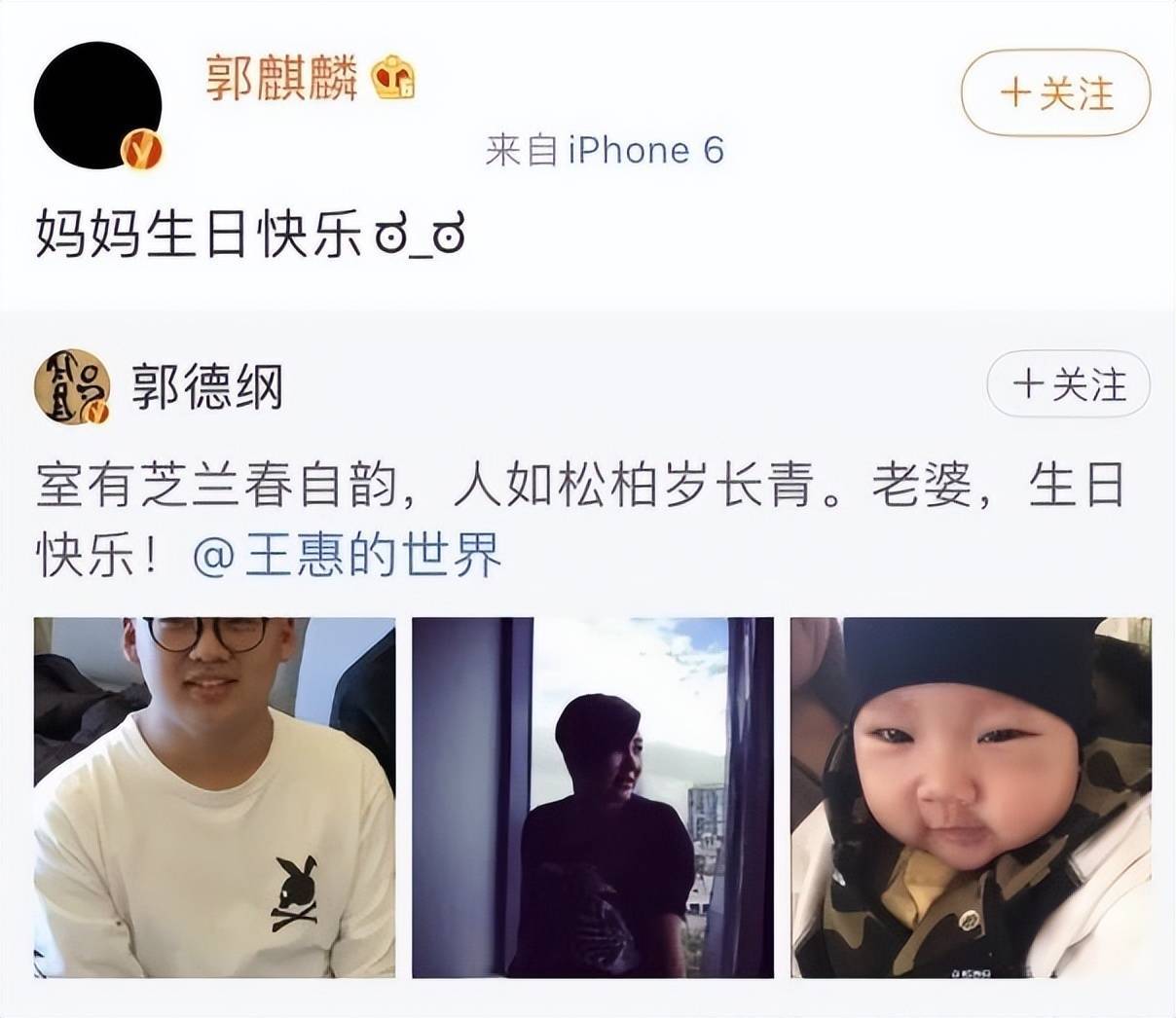Follow 郭麒麟 with the orange +关注 button

[1056, 93]
